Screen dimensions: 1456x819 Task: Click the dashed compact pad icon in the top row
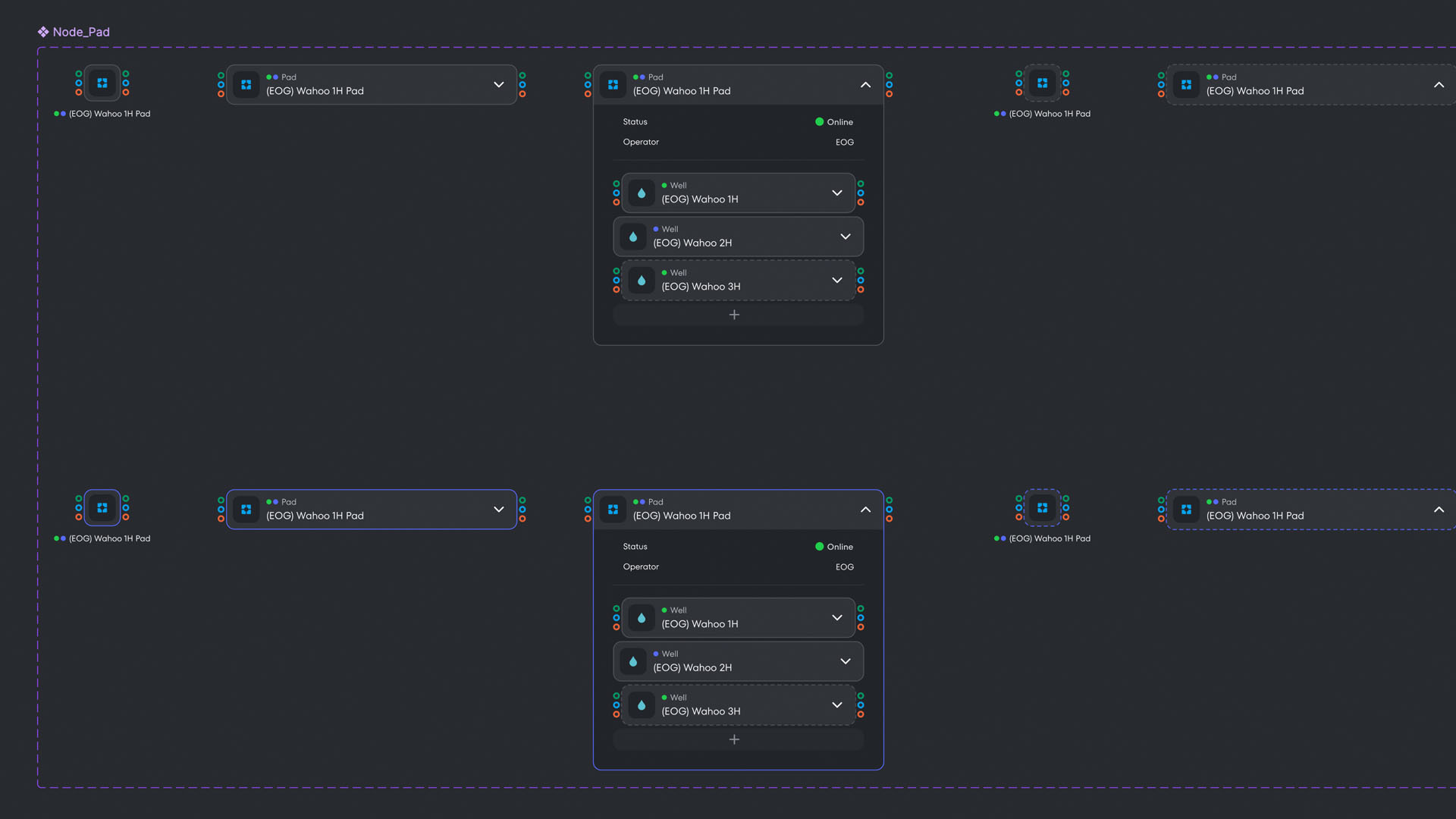coord(1043,83)
